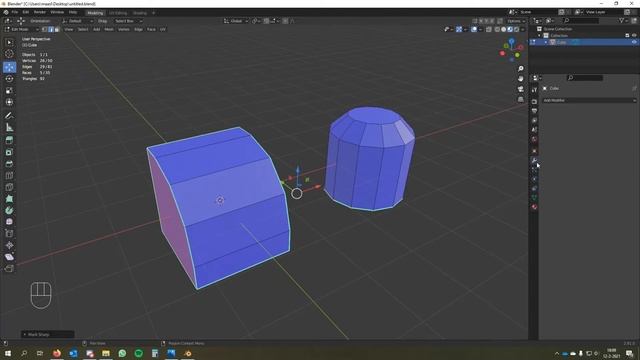Collapse the Collection tree item
This screenshot has height=360, width=640.
(540, 36)
